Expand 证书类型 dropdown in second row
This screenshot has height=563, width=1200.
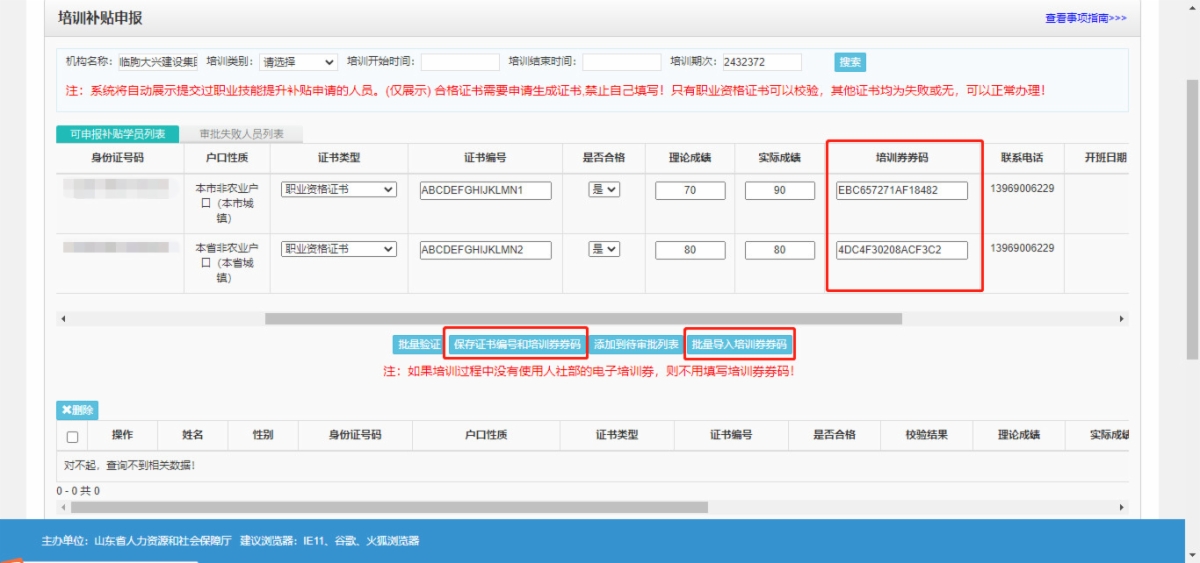point(338,250)
